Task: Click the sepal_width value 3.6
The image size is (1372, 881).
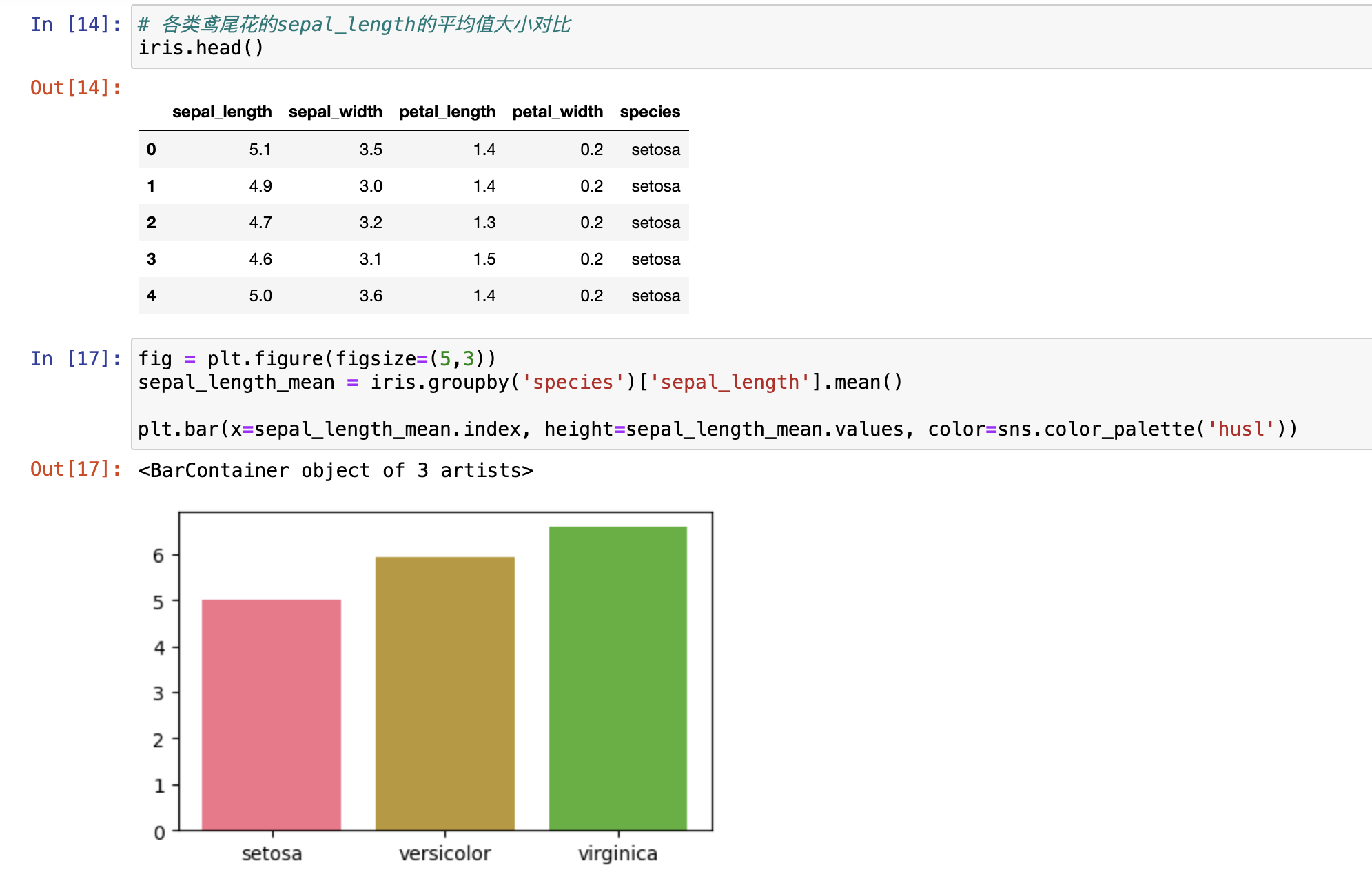Action: [371, 296]
